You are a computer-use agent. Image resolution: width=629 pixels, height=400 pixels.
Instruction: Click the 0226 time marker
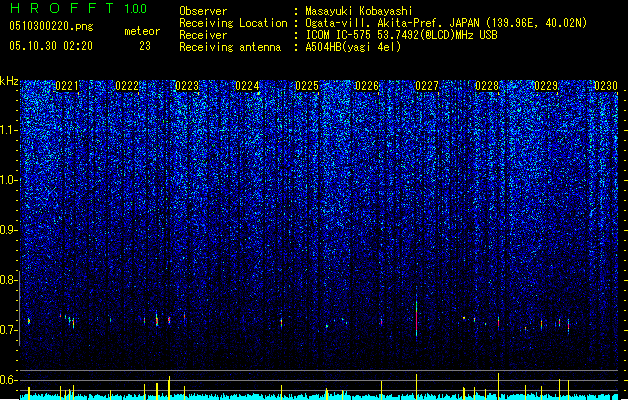pos(367,86)
